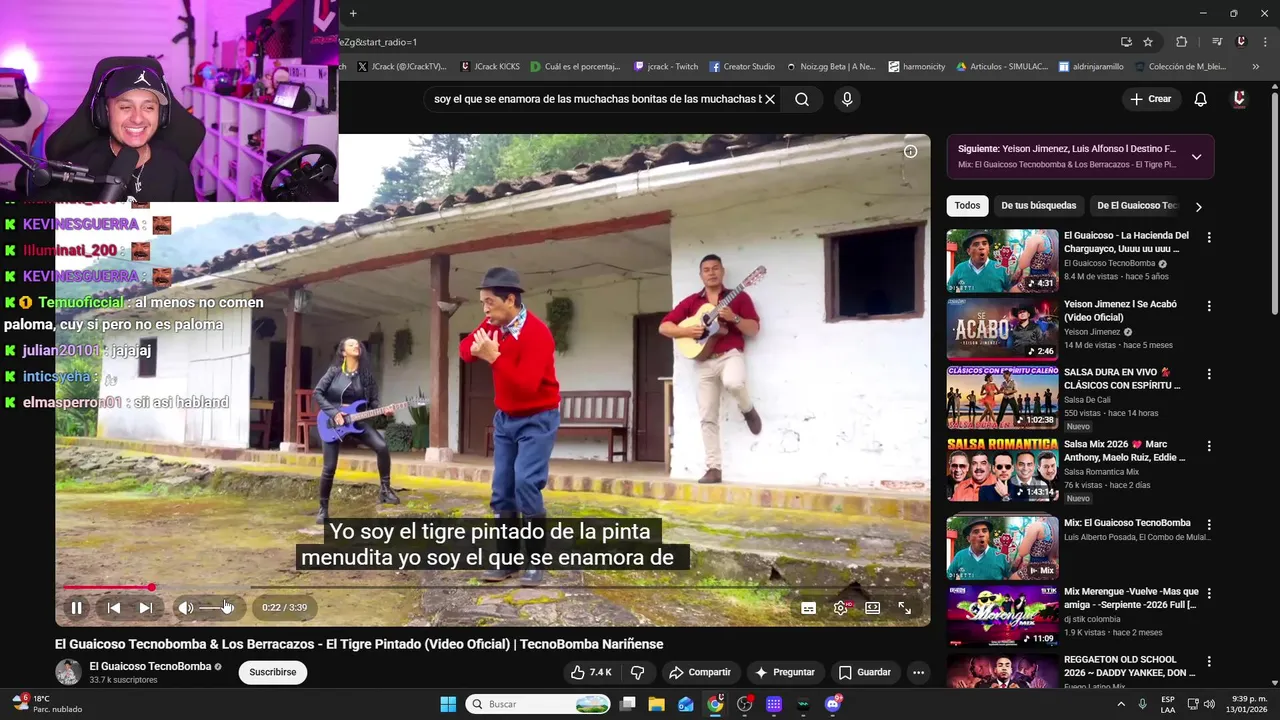Open the La Hacienda Del Charguayco thumbnail
1280x720 pixels.
click(x=1002, y=261)
